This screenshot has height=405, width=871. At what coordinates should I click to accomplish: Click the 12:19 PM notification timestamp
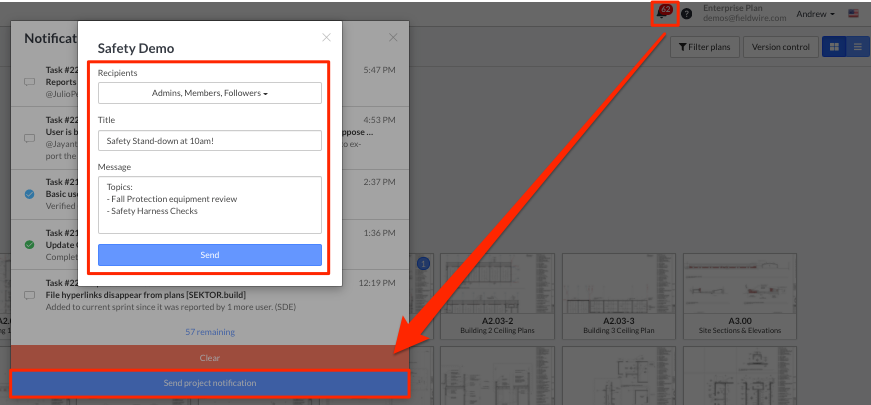point(377,283)
